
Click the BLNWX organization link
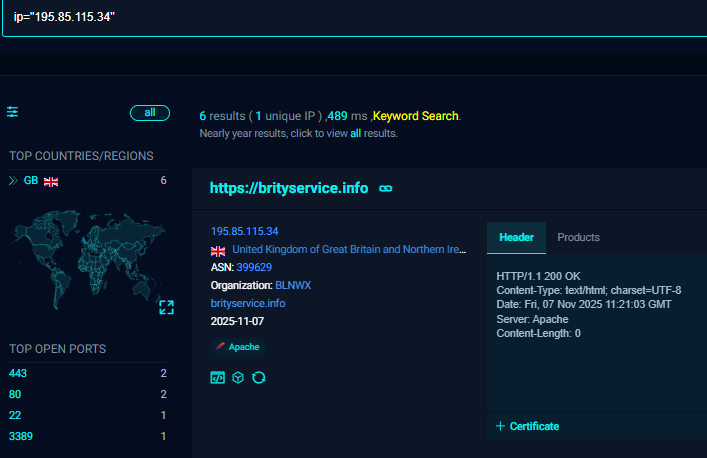[293, 285]
